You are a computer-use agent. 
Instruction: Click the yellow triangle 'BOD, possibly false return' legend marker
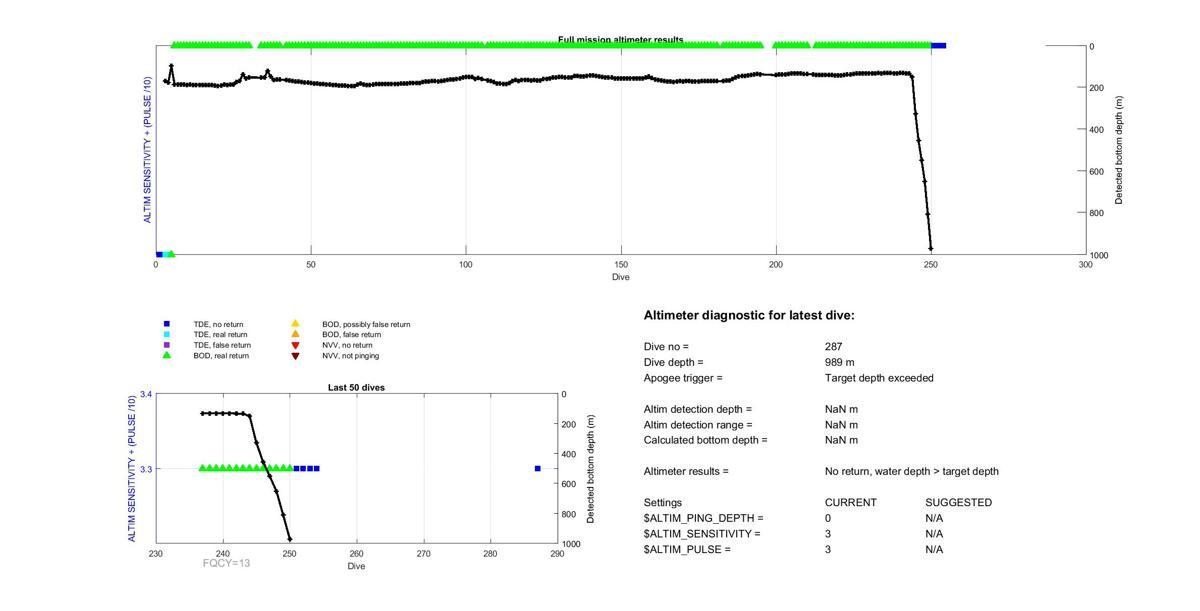tap(295, 324)
